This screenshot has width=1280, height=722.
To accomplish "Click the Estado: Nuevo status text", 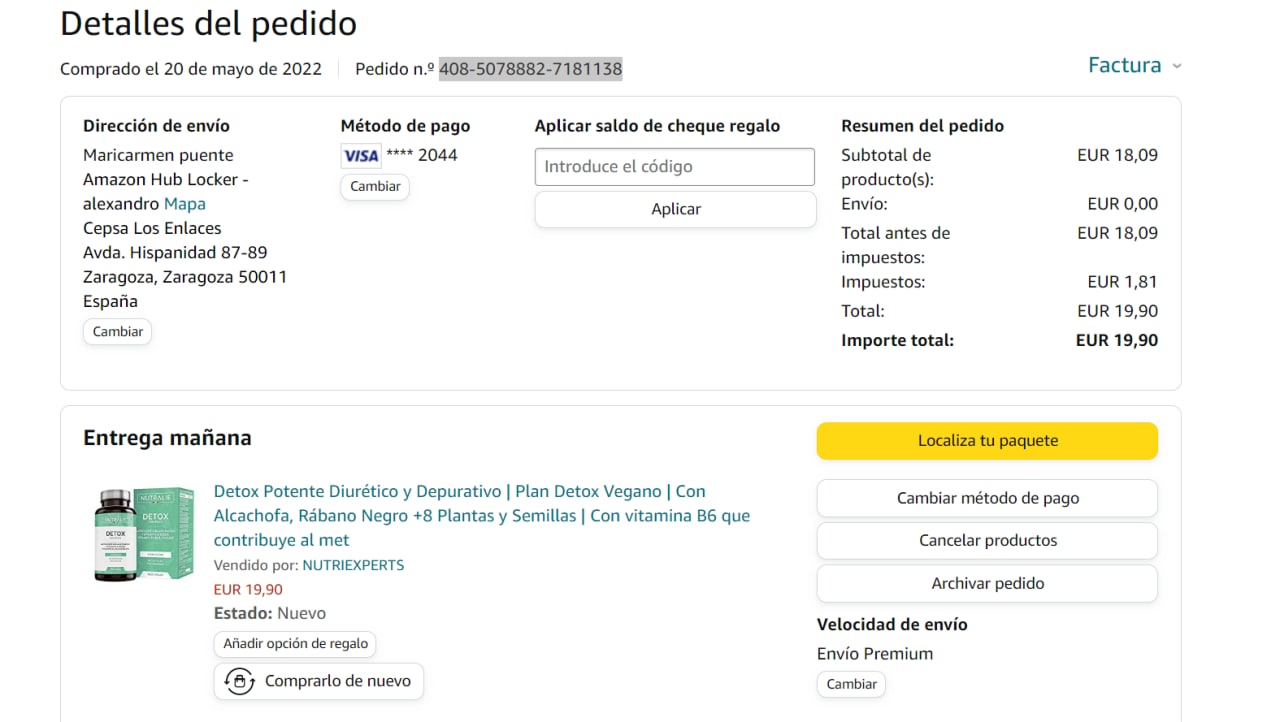I will 270,613.
